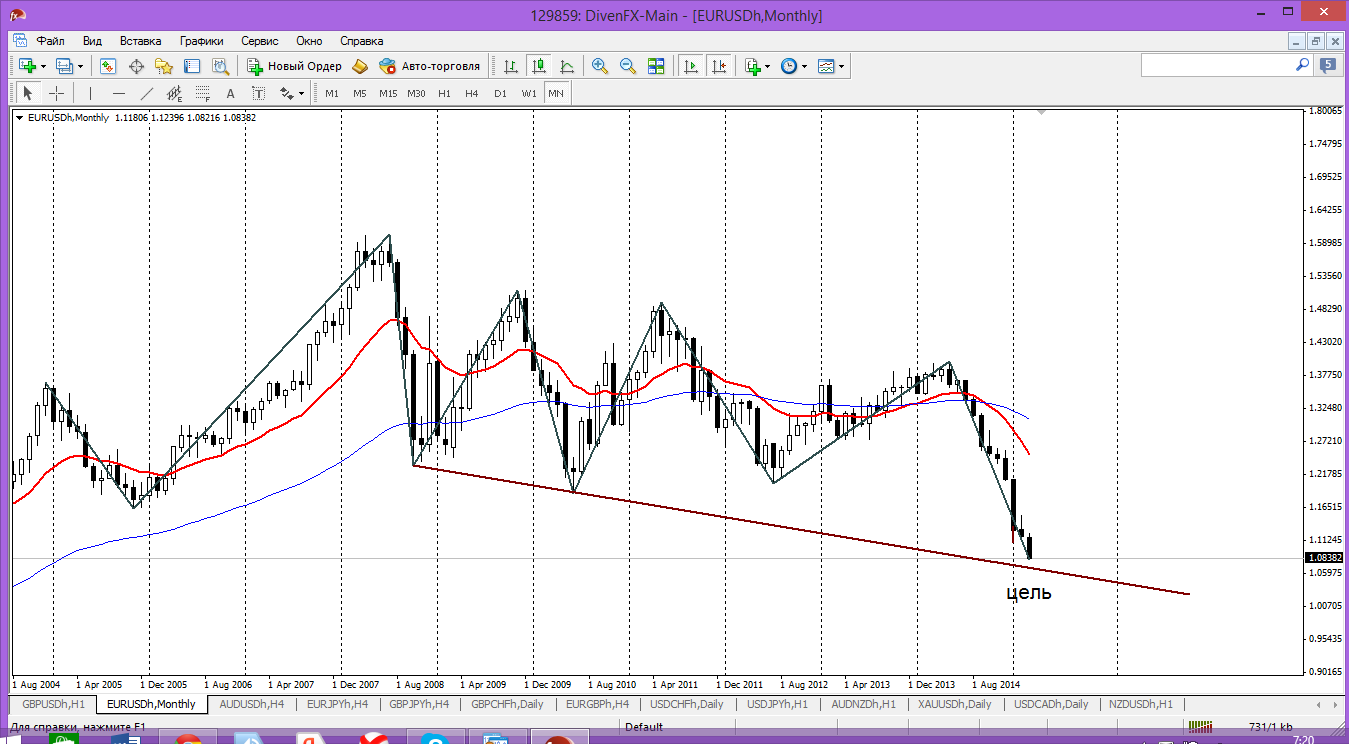Expand the templates dropdown

(841, 66)
